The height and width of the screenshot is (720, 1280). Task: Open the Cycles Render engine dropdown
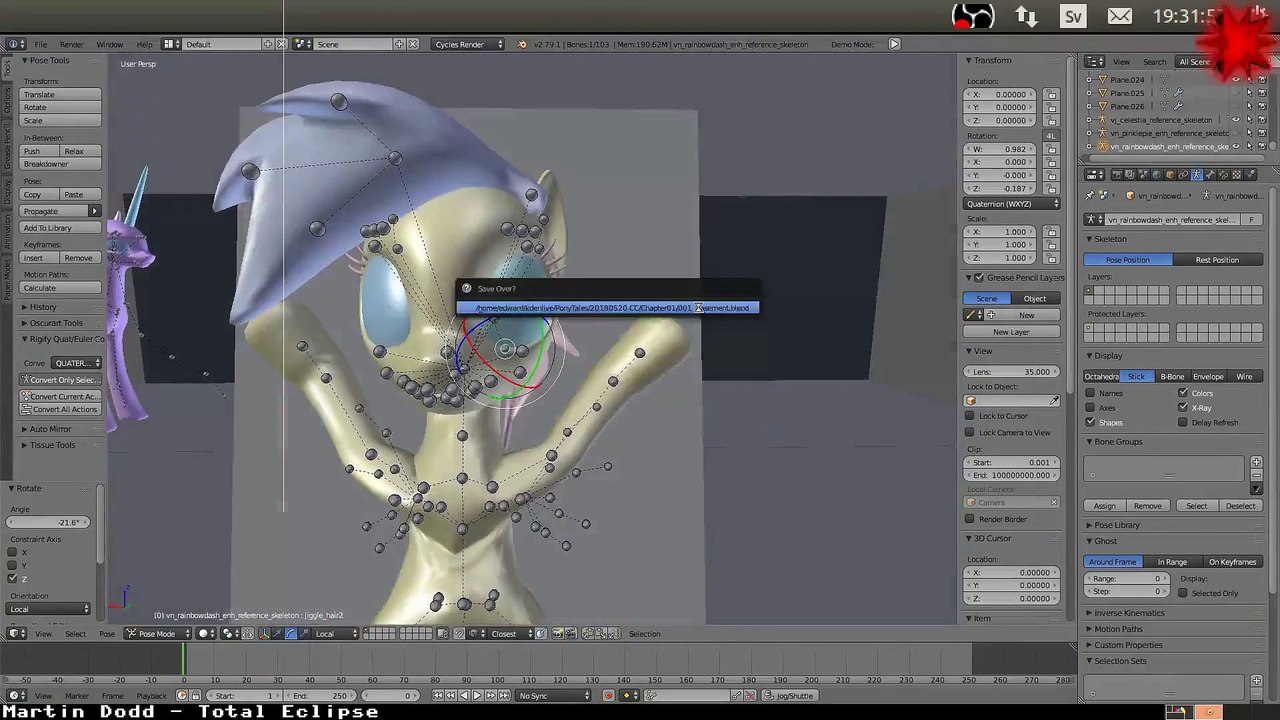coord(468,44)
